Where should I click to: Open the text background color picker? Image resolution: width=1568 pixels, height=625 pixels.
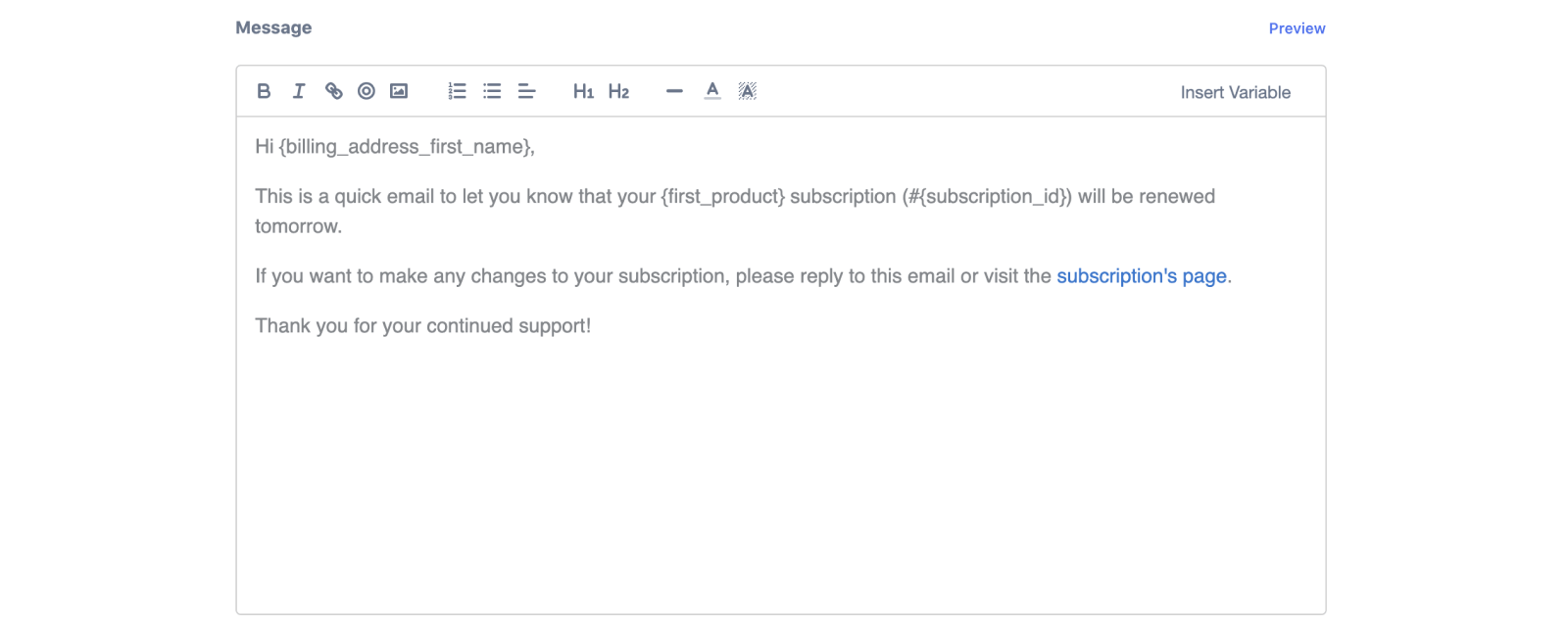tap(748, 91)
